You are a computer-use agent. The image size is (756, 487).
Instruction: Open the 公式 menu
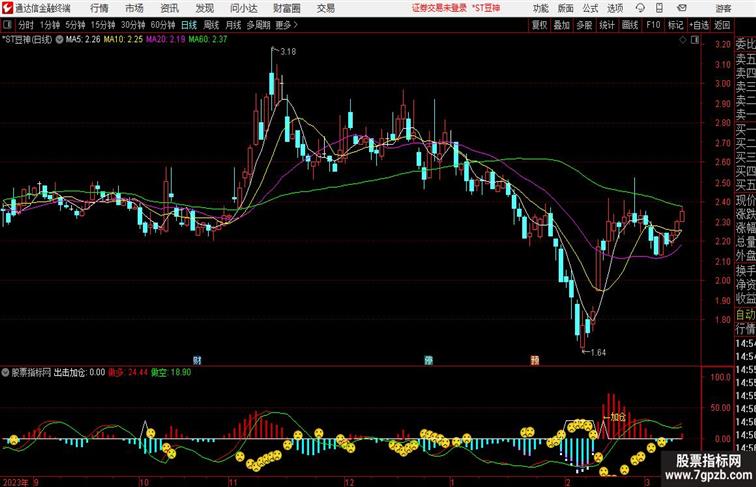590,8
